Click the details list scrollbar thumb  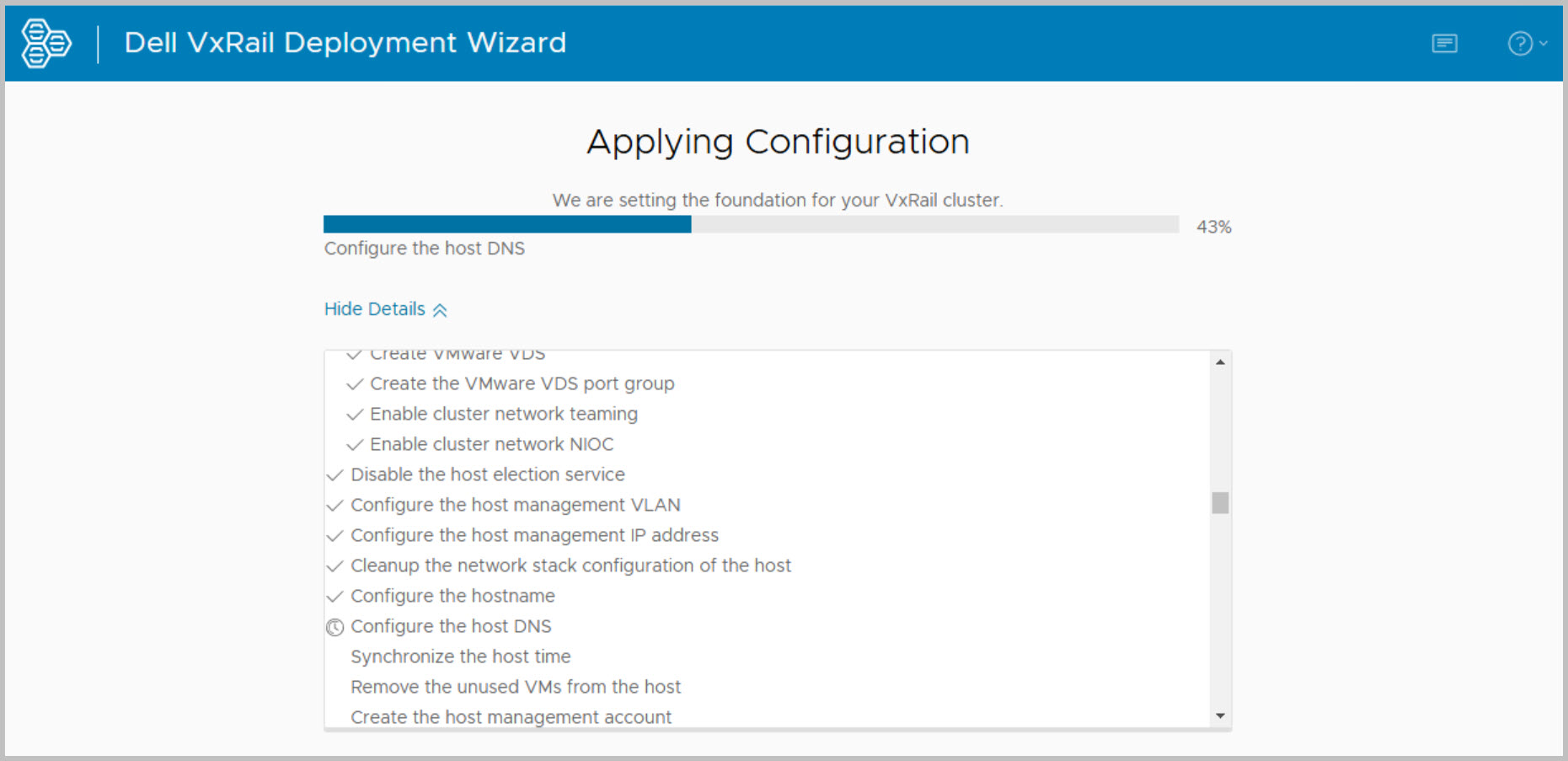tap(1220, 503)
